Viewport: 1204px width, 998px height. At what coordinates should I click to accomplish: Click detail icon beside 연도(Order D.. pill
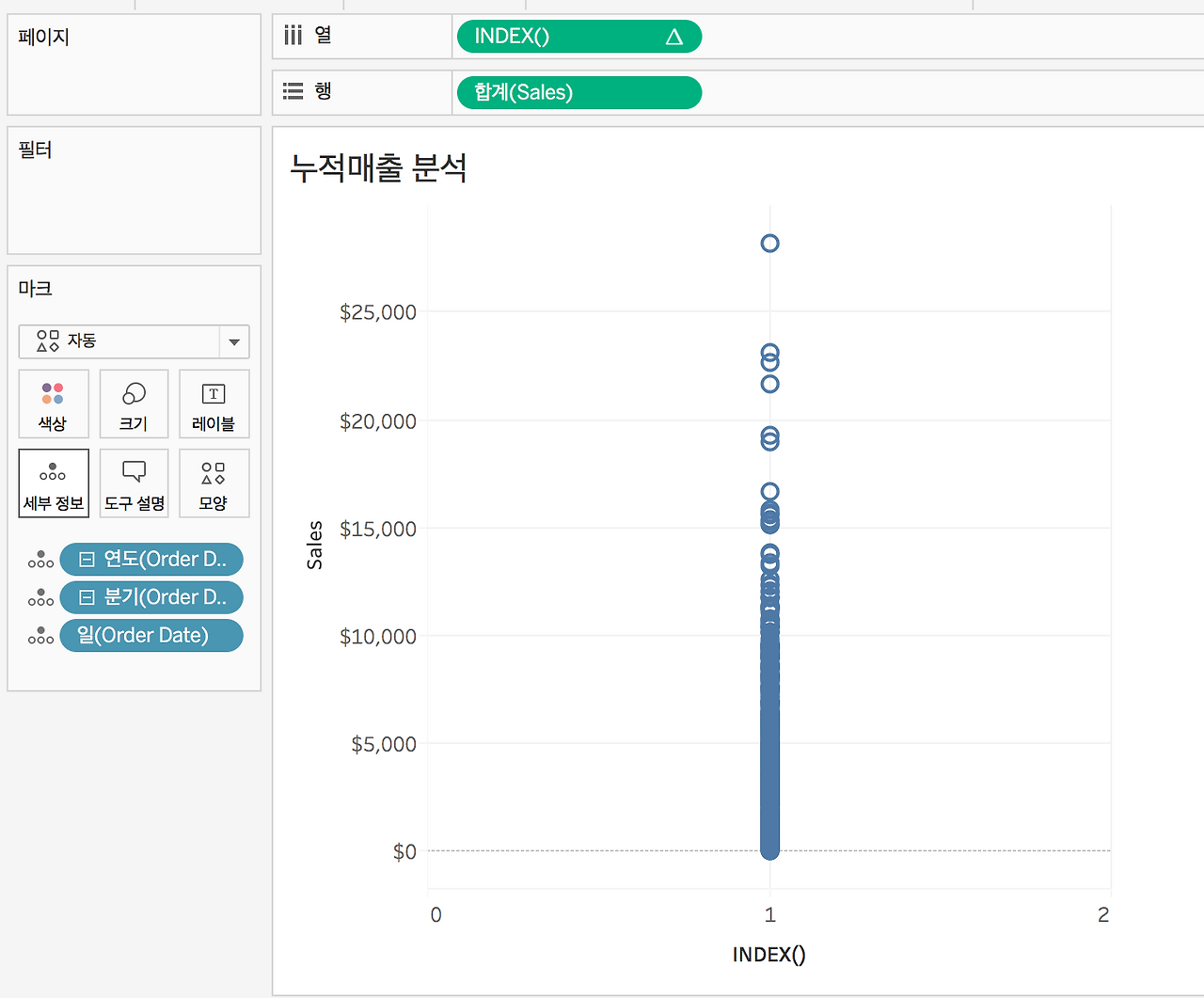point(40,560)
